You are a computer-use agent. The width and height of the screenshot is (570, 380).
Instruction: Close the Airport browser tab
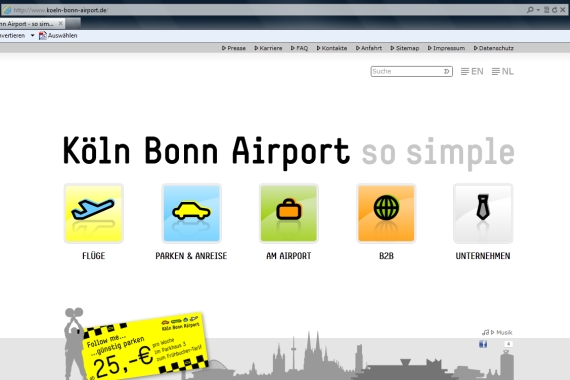(x=61, y=24)
